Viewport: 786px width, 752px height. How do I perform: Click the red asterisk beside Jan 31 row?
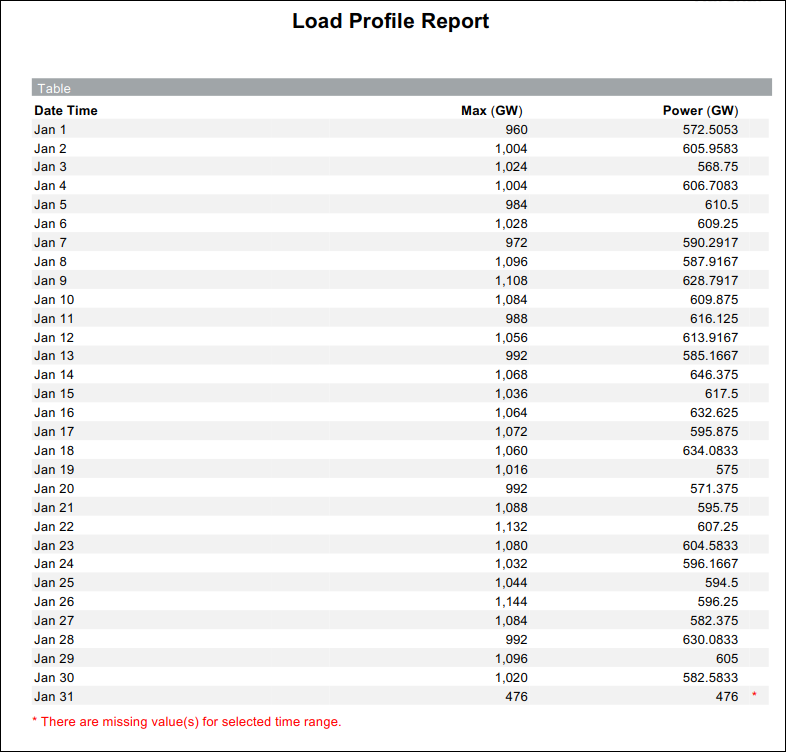[x=754, y=696]
